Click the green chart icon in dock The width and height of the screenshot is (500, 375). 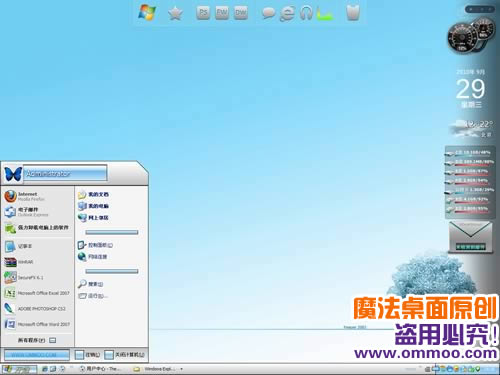pyautogui.click(x=324, y=14)
